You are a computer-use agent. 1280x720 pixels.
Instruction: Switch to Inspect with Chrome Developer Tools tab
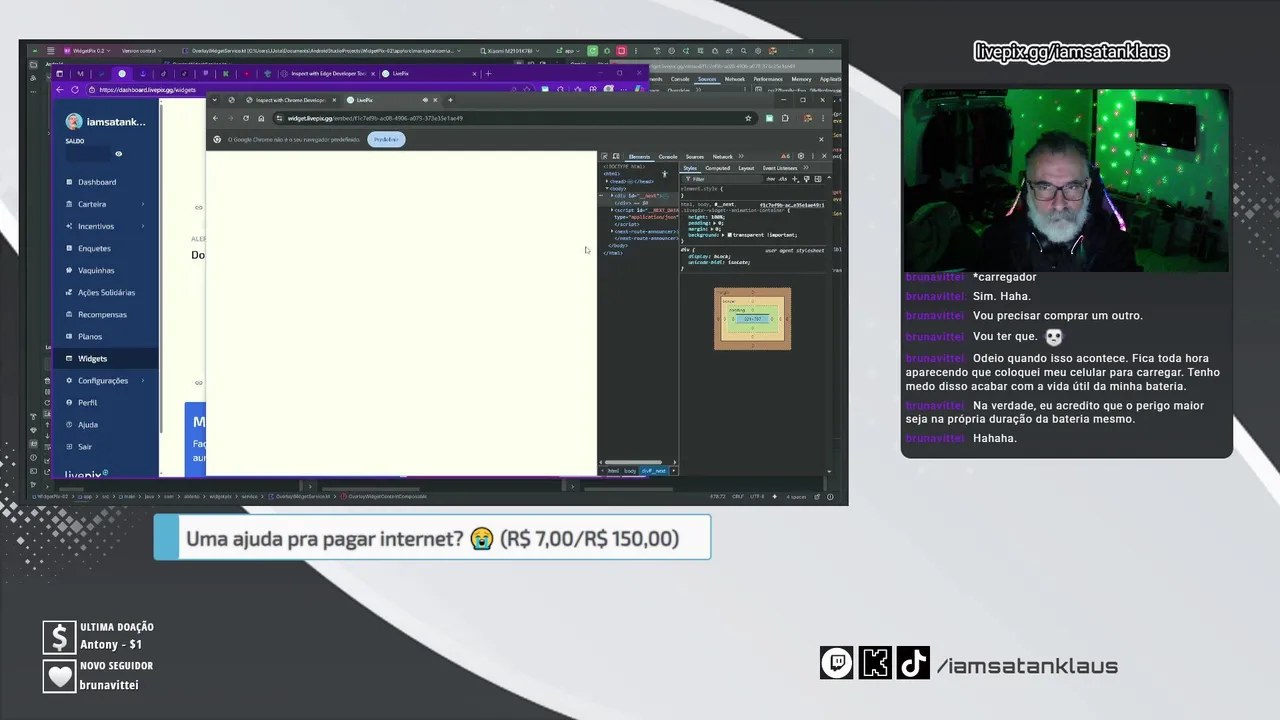click(288, 100)
